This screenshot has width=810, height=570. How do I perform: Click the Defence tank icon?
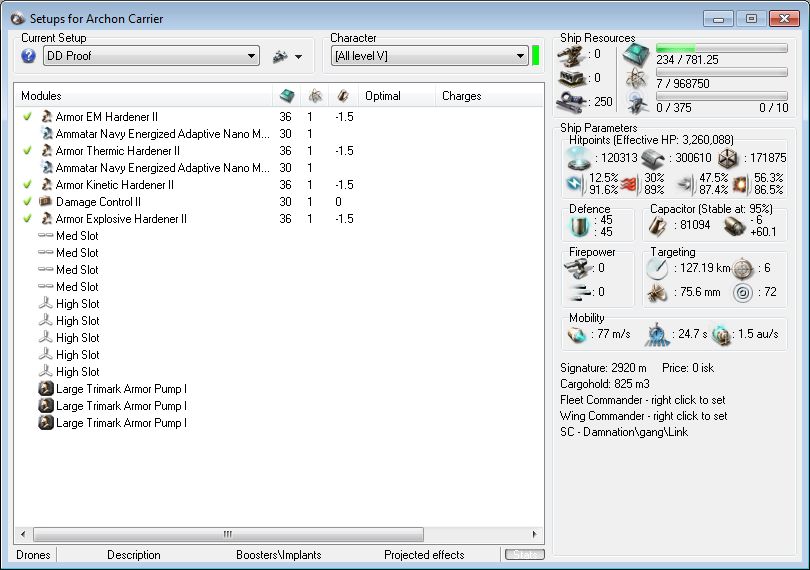click(579, 226)
